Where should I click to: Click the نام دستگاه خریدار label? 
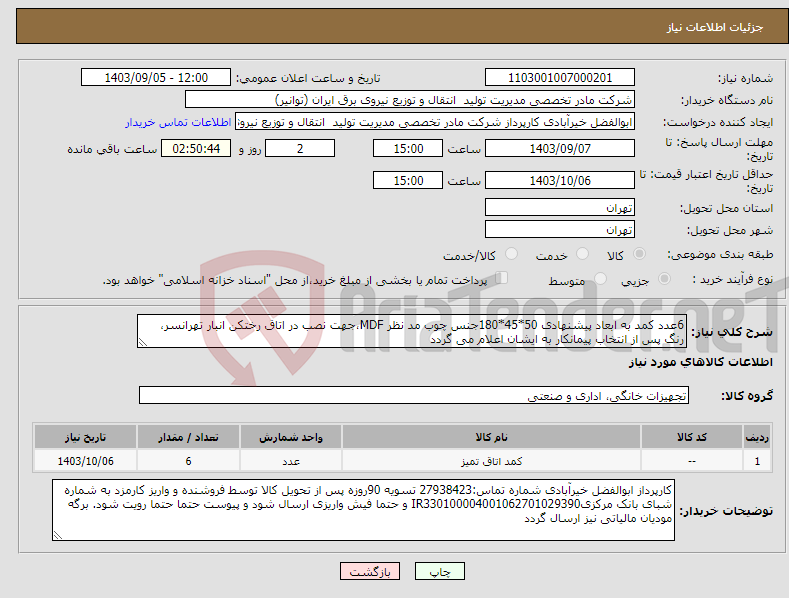pyautogui.click(x=727, y=101)
